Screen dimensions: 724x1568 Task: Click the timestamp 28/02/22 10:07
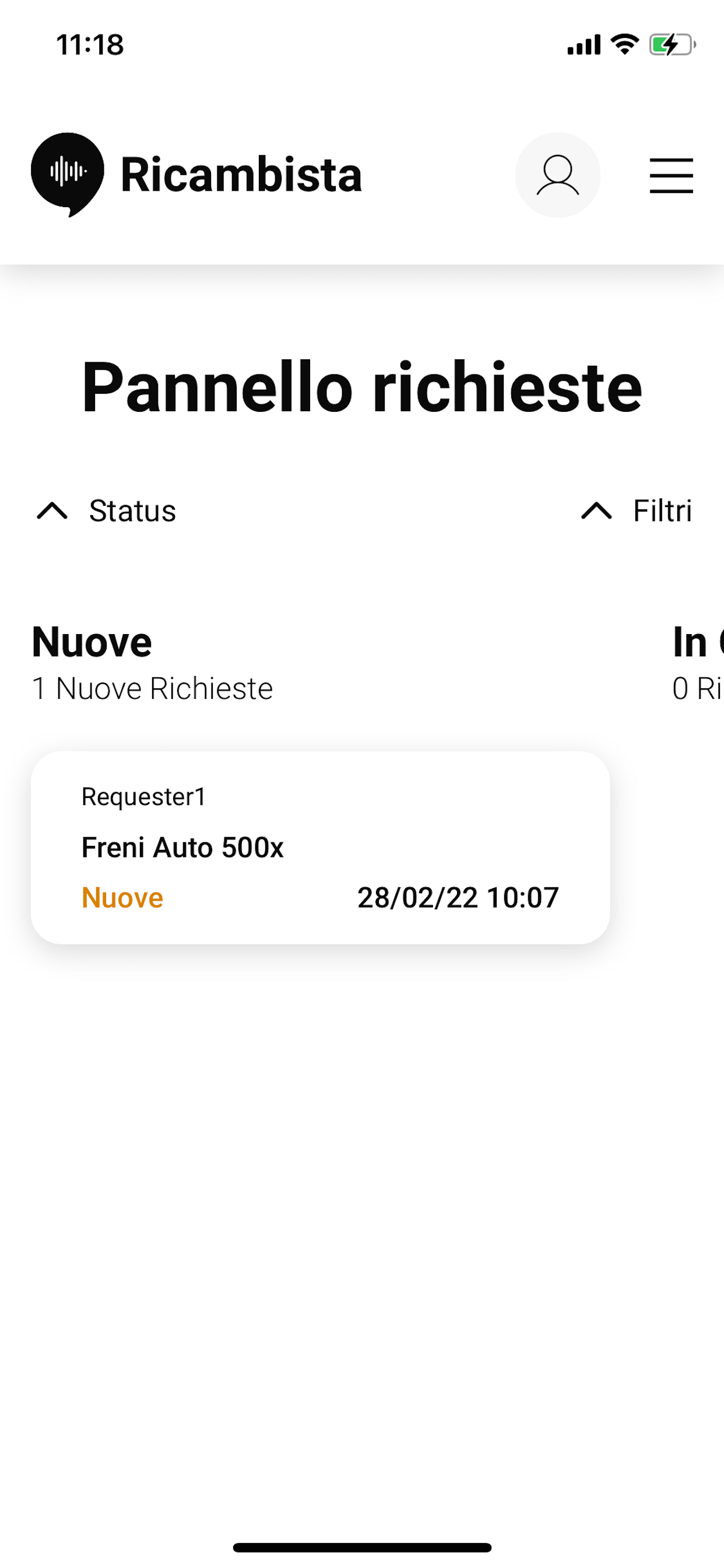(x=458, y=897)
